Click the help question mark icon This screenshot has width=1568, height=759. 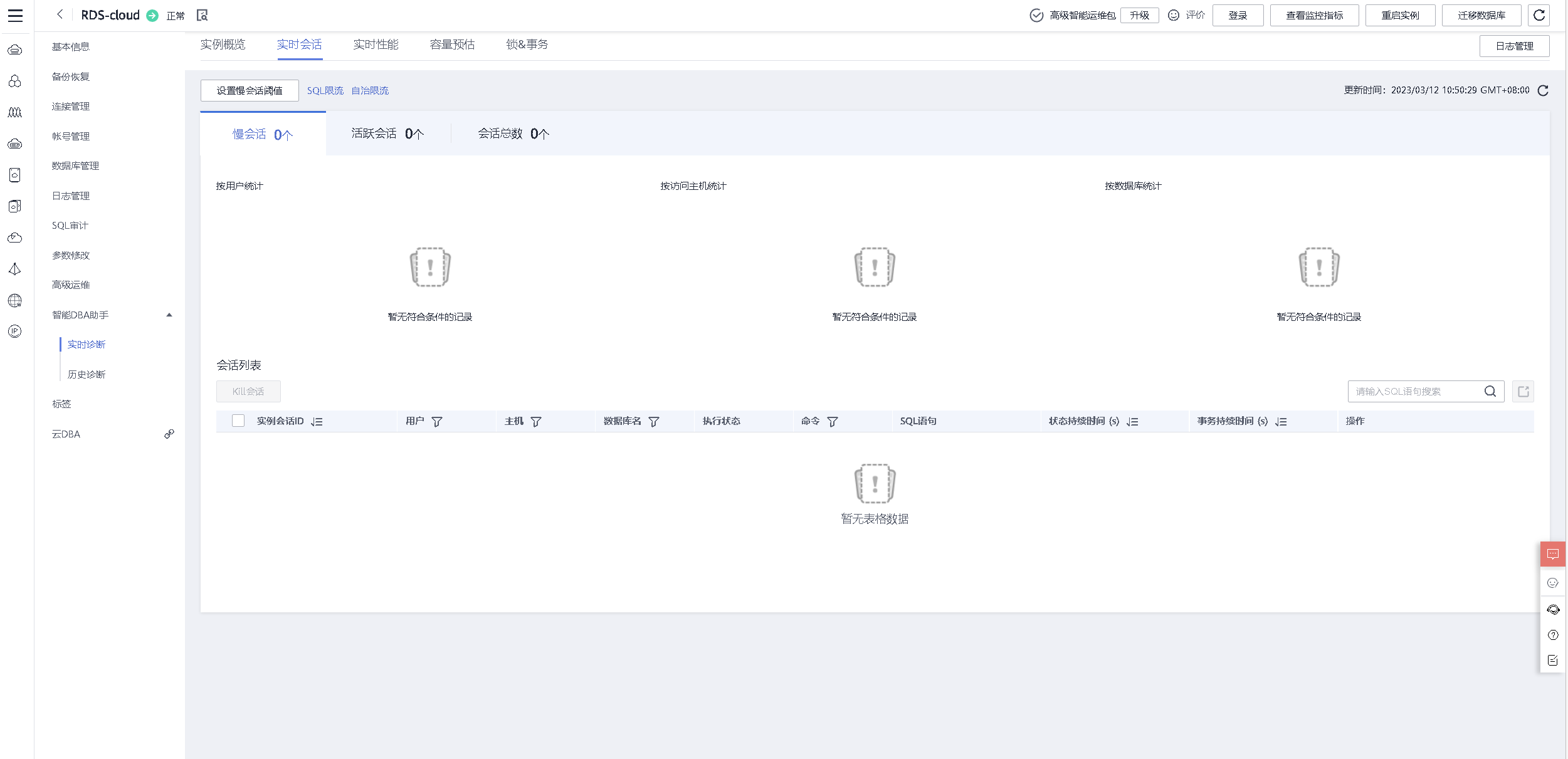[x=1552, y=635]
